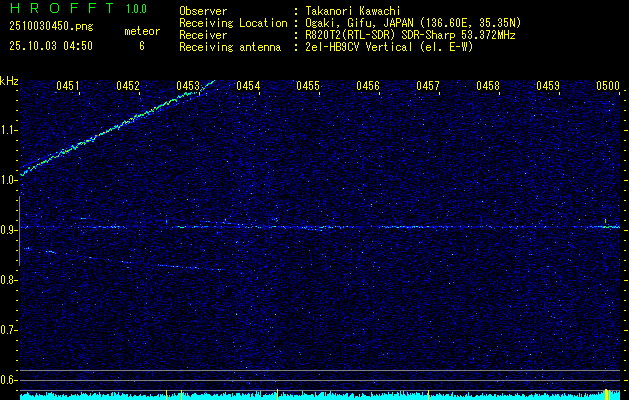Click the version number 1.0.0
The height and width of the screenshot is (400, 629).
coord(136,8)
